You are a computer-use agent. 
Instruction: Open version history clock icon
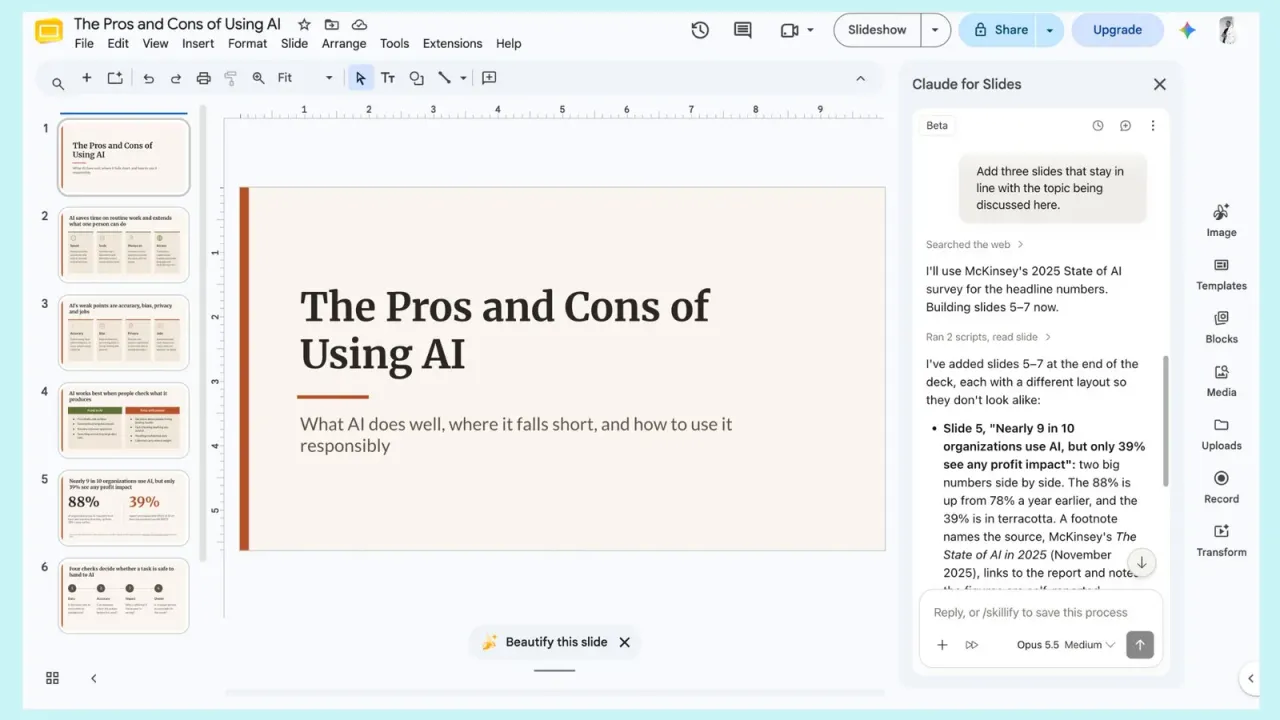click(700, 30)
